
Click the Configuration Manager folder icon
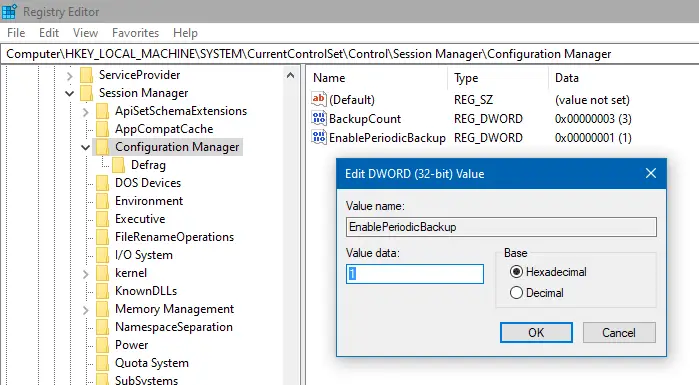point(103,147)
